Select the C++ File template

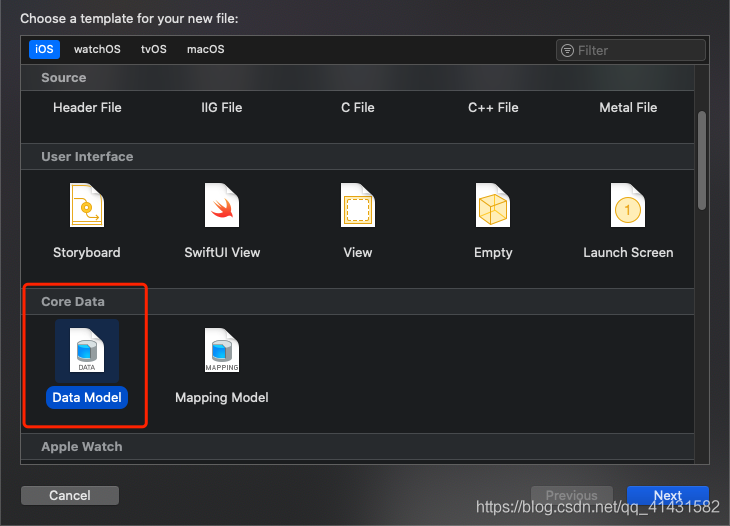point(493,108)
